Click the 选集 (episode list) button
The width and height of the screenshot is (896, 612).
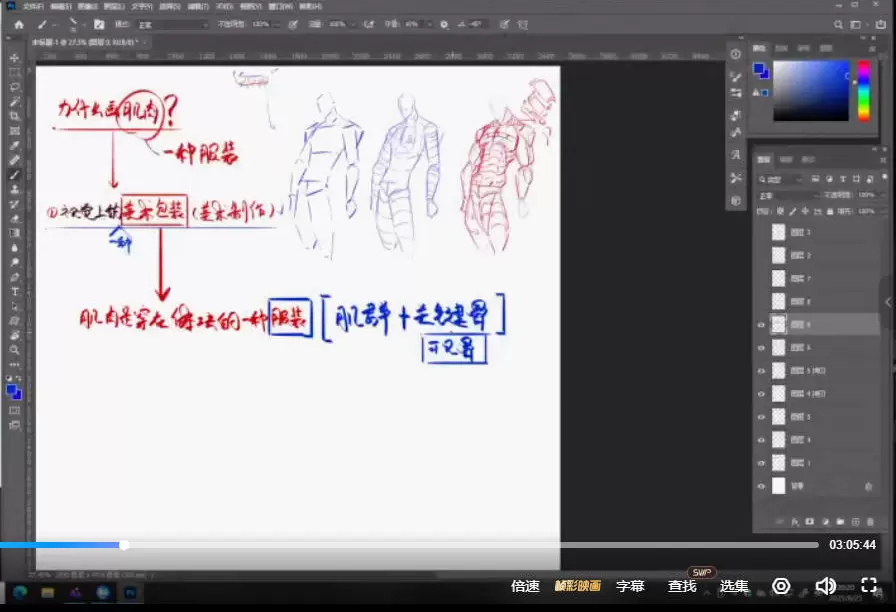point(734,587)
